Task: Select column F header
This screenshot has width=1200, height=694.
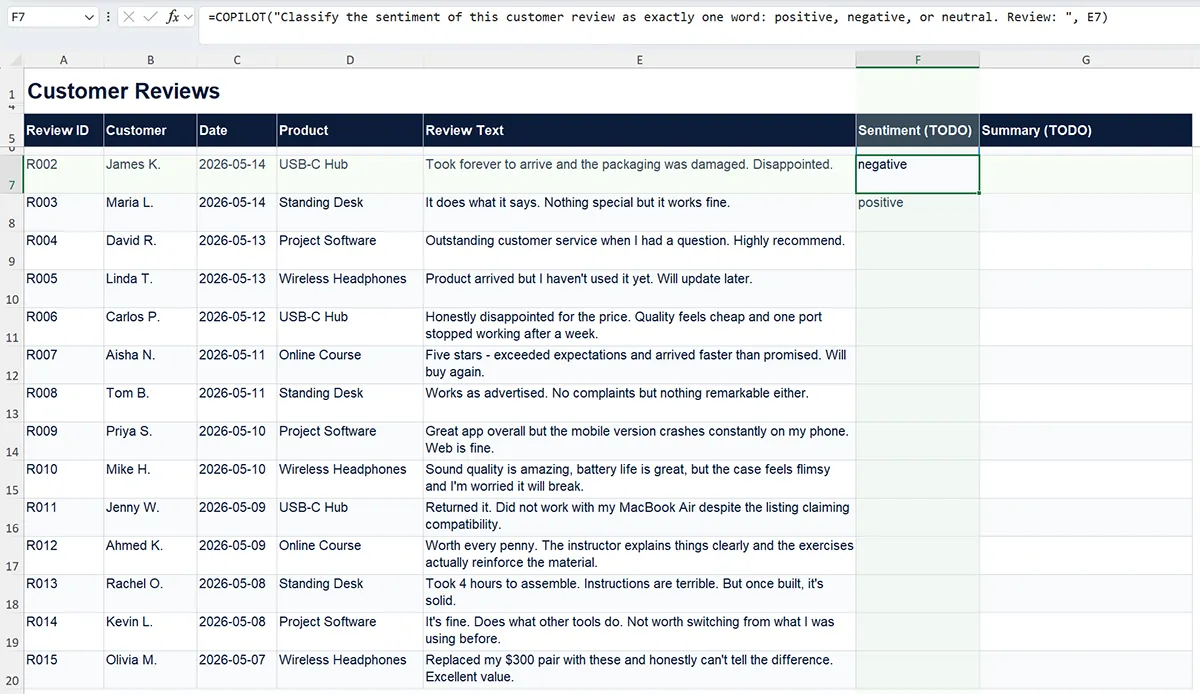Action: pos(918,60)
